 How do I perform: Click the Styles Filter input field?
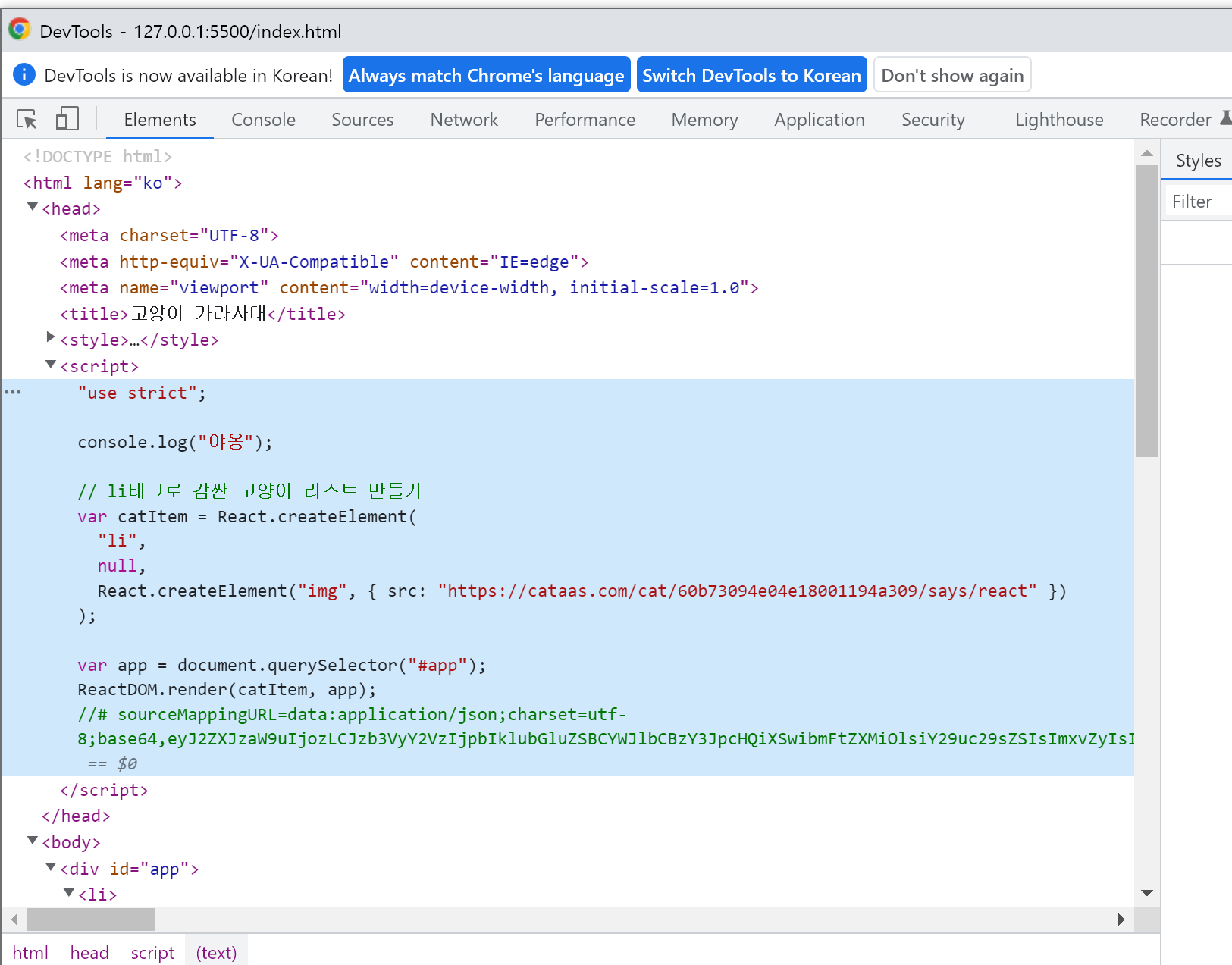click(x=1199, y=202)
